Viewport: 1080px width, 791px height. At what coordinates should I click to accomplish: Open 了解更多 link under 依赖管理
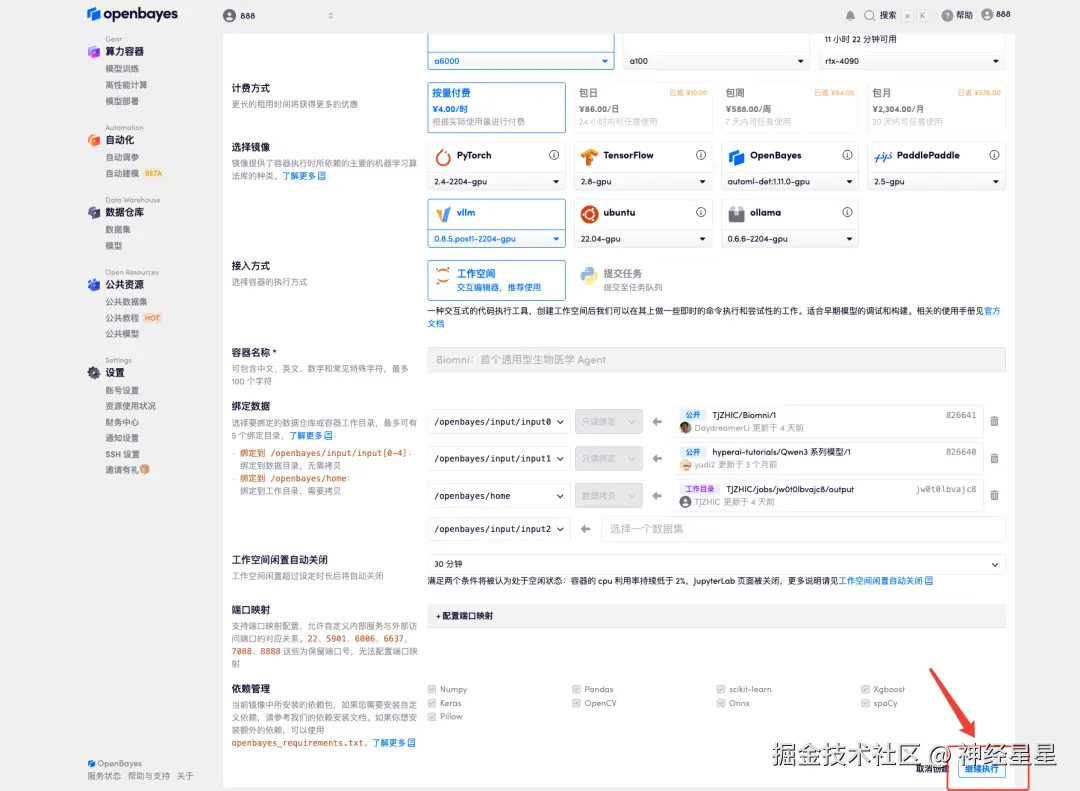(394, 743)
